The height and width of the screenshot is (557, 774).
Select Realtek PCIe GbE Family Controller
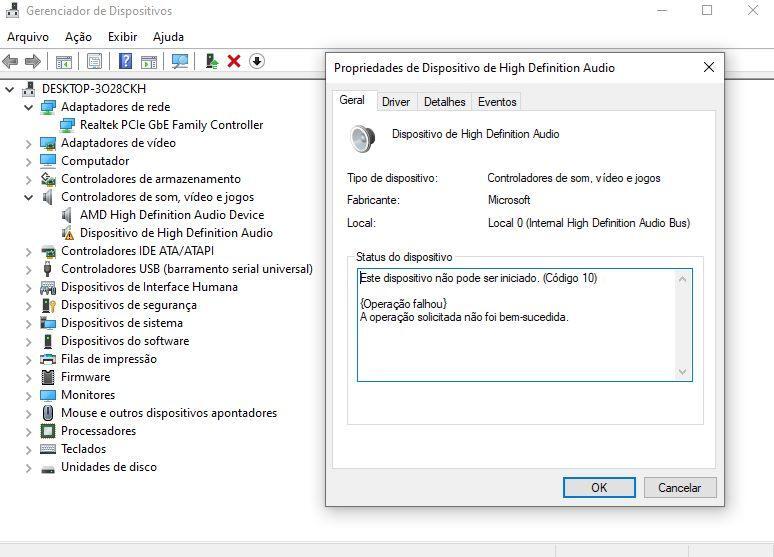171,125
